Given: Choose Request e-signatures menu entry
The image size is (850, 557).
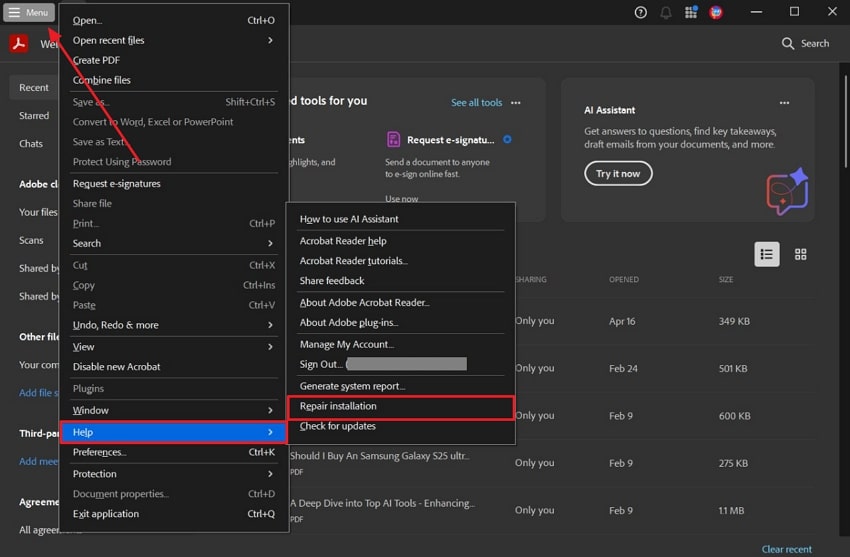Looking at the screenshot, I should click(173, 184).
